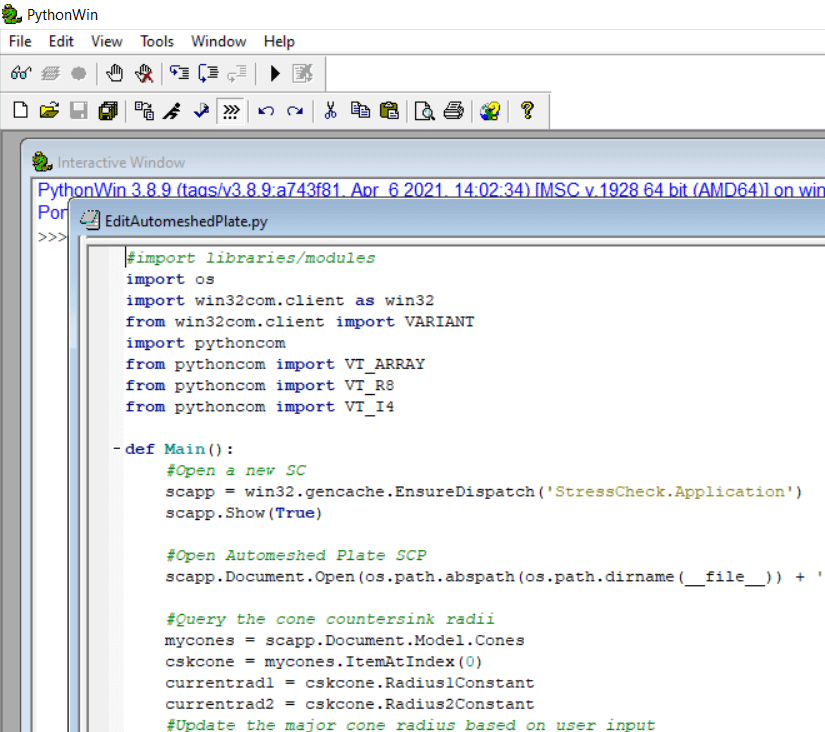Clear all breakpoints with the hand-and-X icon
The width and height of the screenshot is (825, 732).
point(141,72)
